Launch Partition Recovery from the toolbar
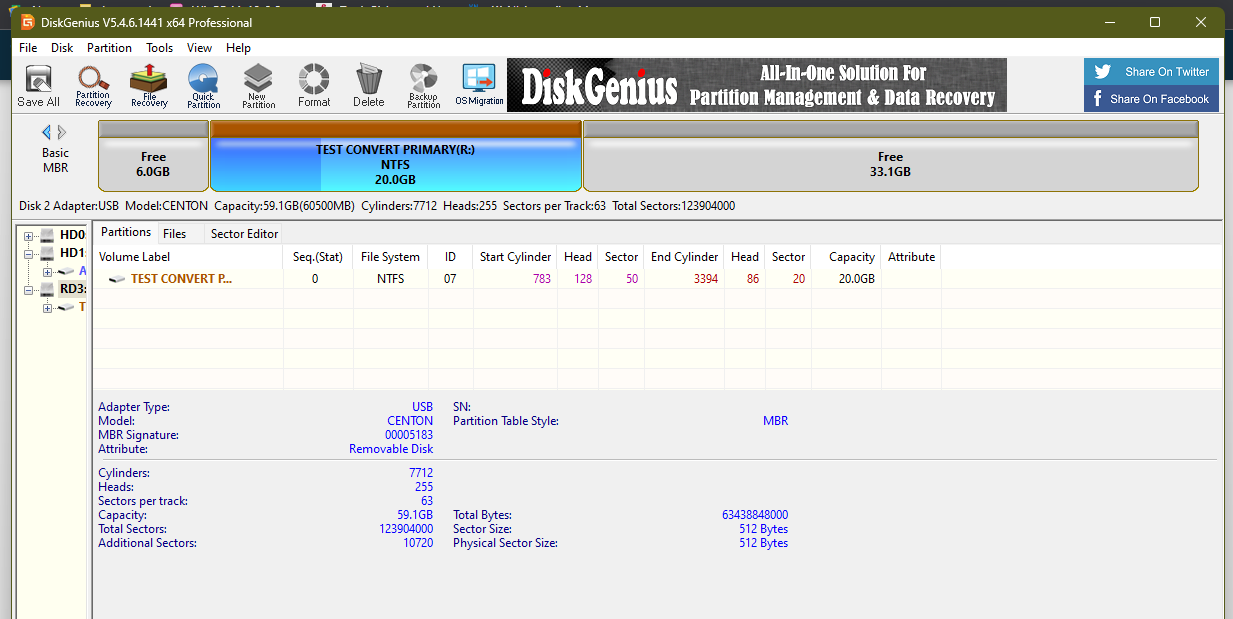The width and height of the screenshot is (1233, 619). tap(93, 86)
